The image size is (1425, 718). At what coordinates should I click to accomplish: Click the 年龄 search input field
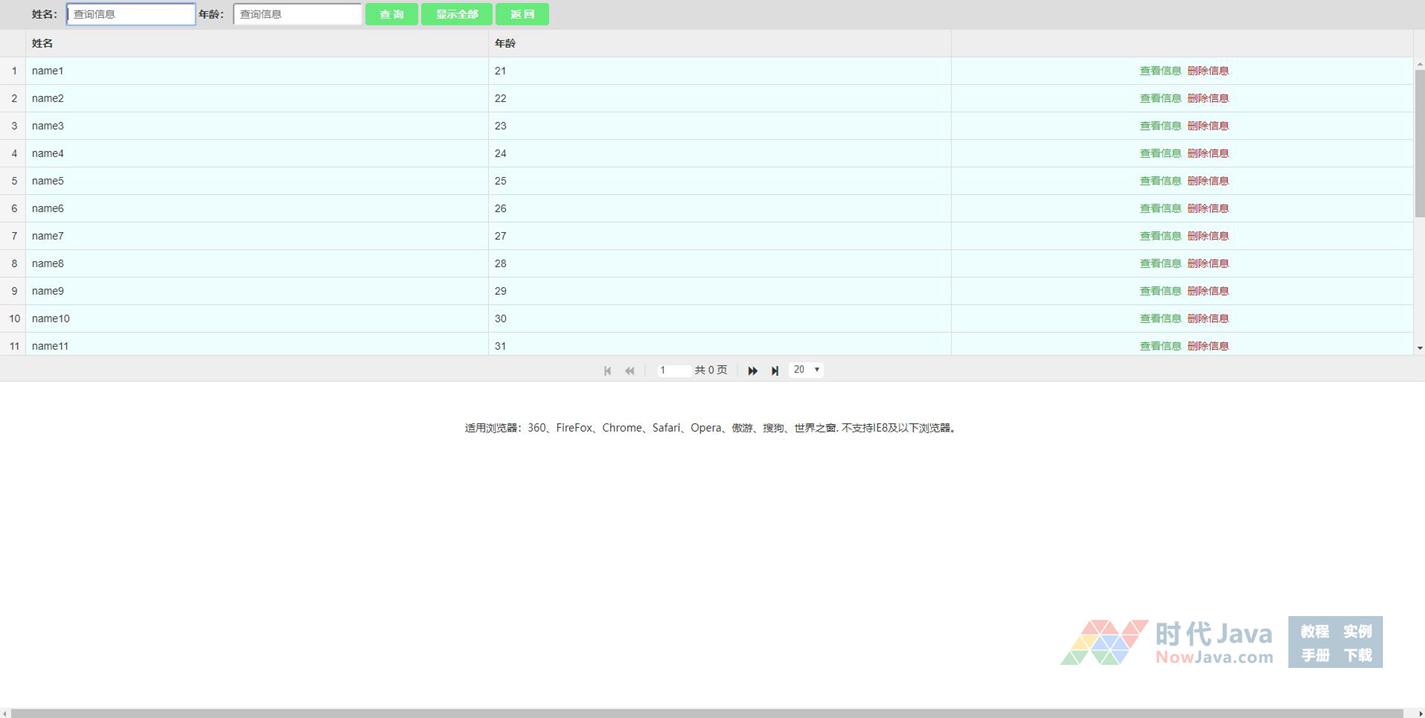297,14
